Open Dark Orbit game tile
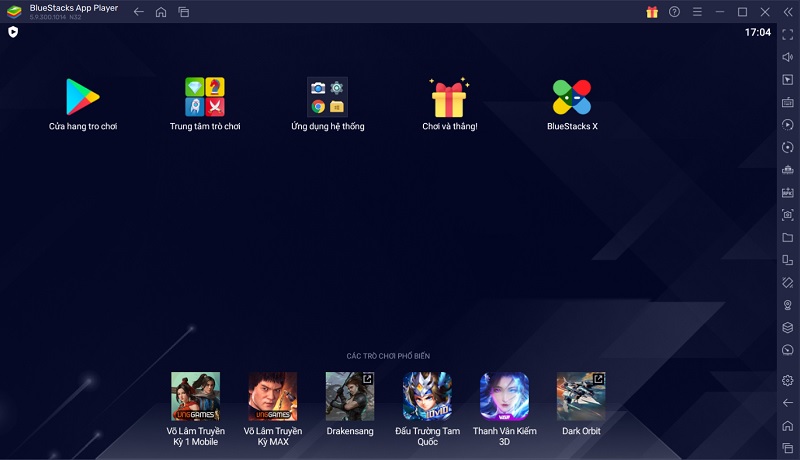Viewport: 800px width, 460px height. (x=581, y=396)
